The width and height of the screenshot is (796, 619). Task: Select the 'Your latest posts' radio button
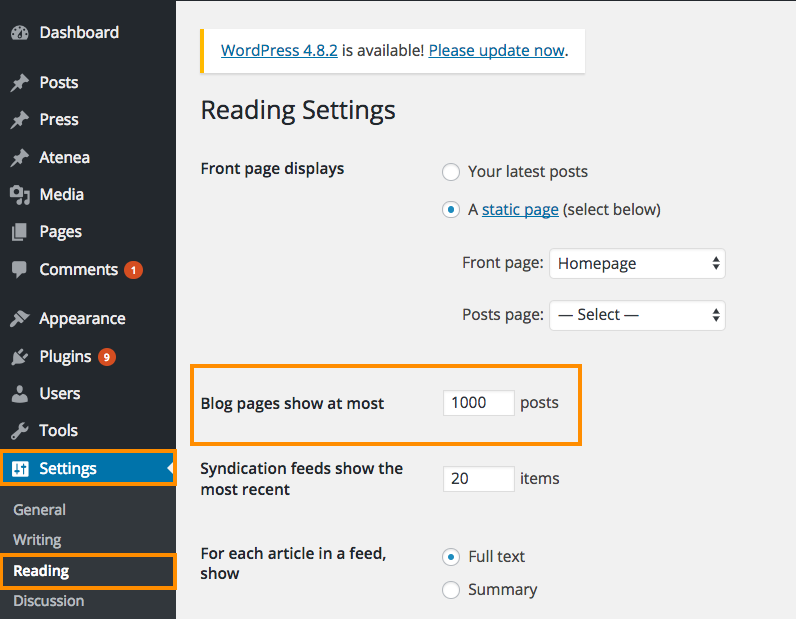(x=451, y=172)
